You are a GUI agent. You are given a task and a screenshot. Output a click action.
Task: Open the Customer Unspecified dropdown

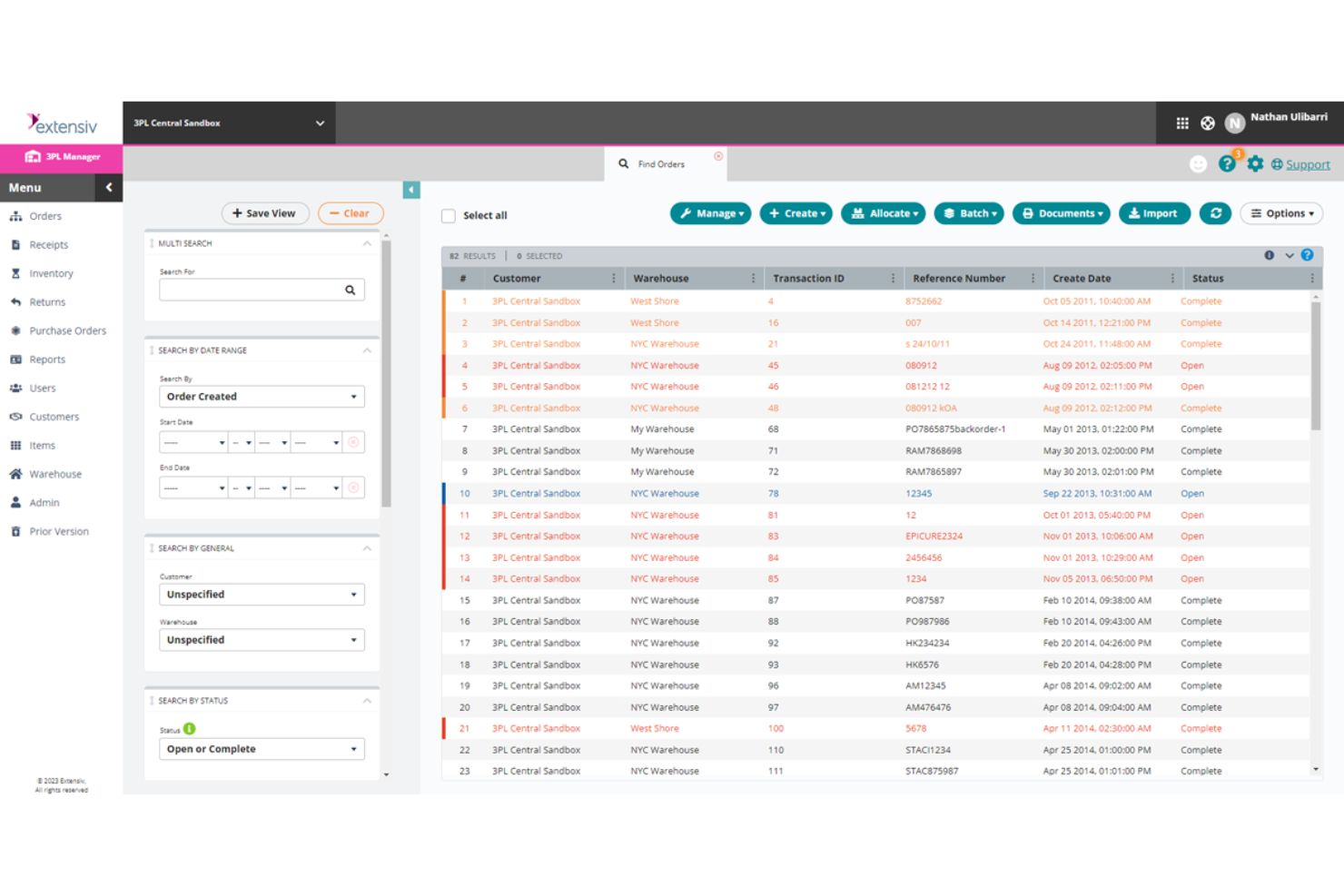coord(262,595)
